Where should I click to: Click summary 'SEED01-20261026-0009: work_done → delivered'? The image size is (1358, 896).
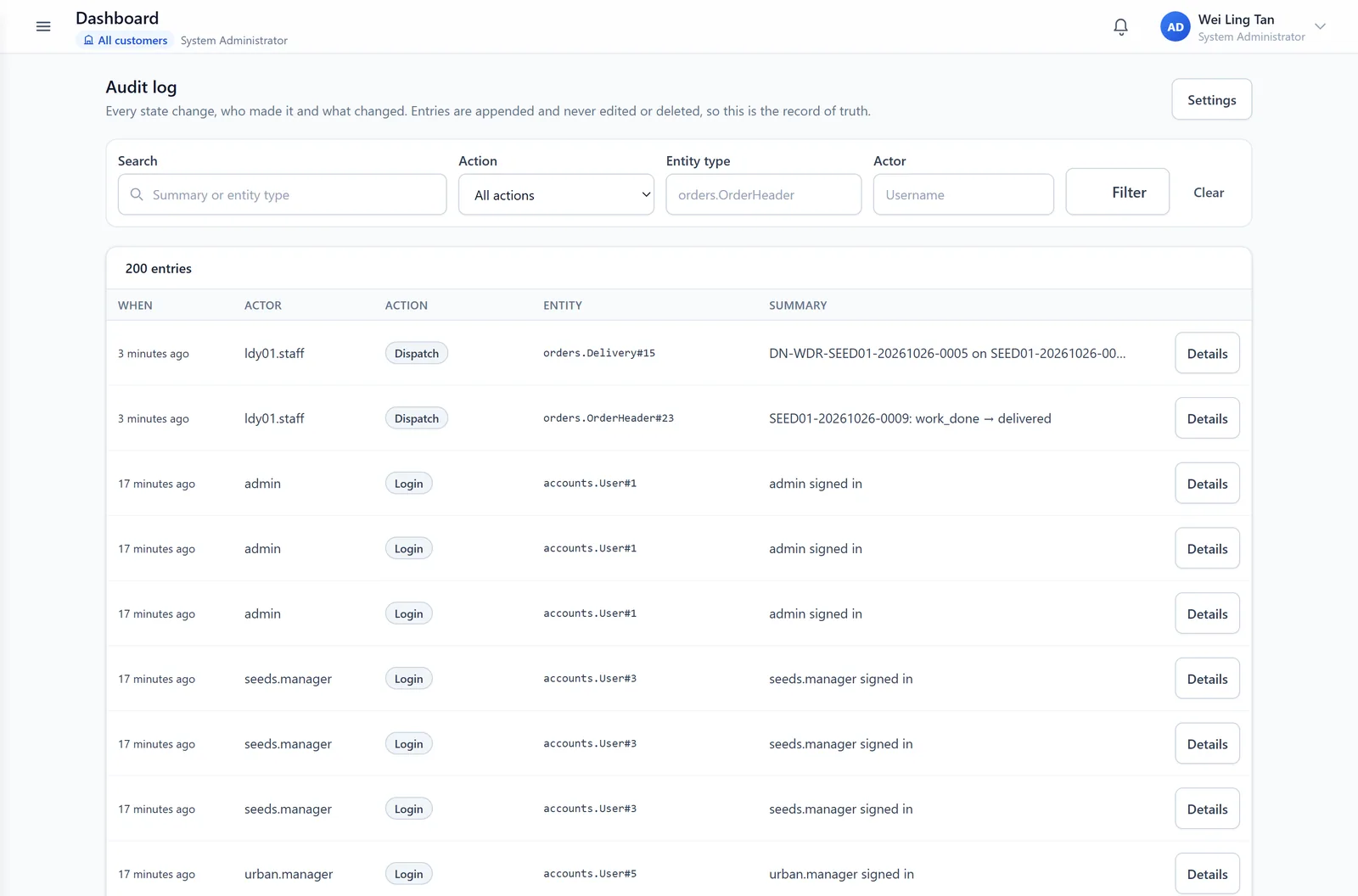point(910,418)
